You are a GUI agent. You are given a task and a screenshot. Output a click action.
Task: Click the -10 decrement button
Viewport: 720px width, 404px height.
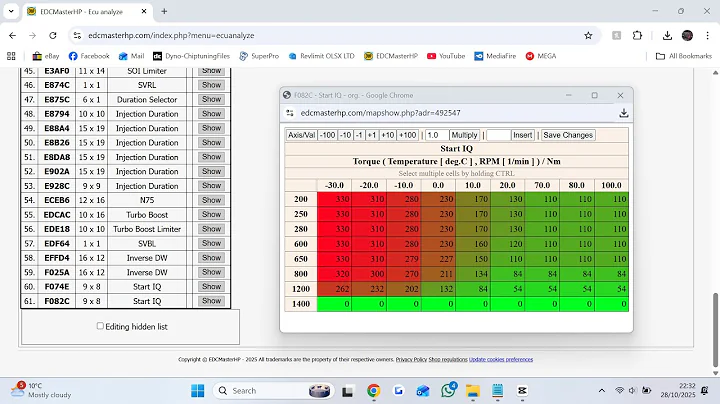(345, 135)
